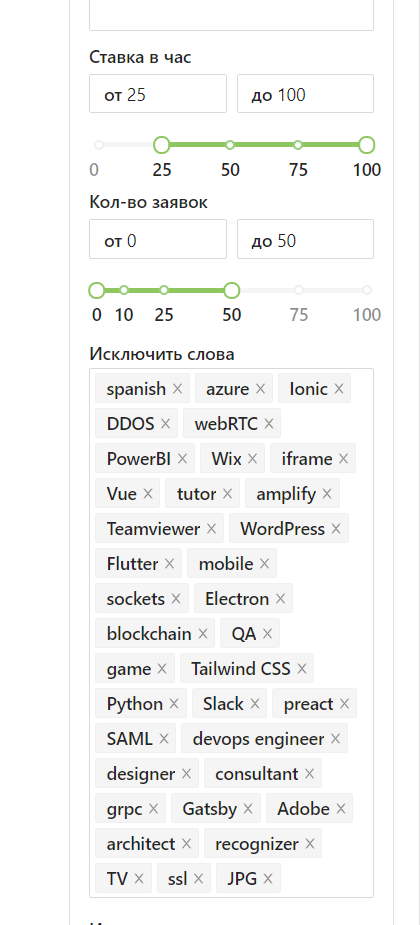Remove the Slack tag
This screenshot has width=420, height=925.
[x=255, y=704]
